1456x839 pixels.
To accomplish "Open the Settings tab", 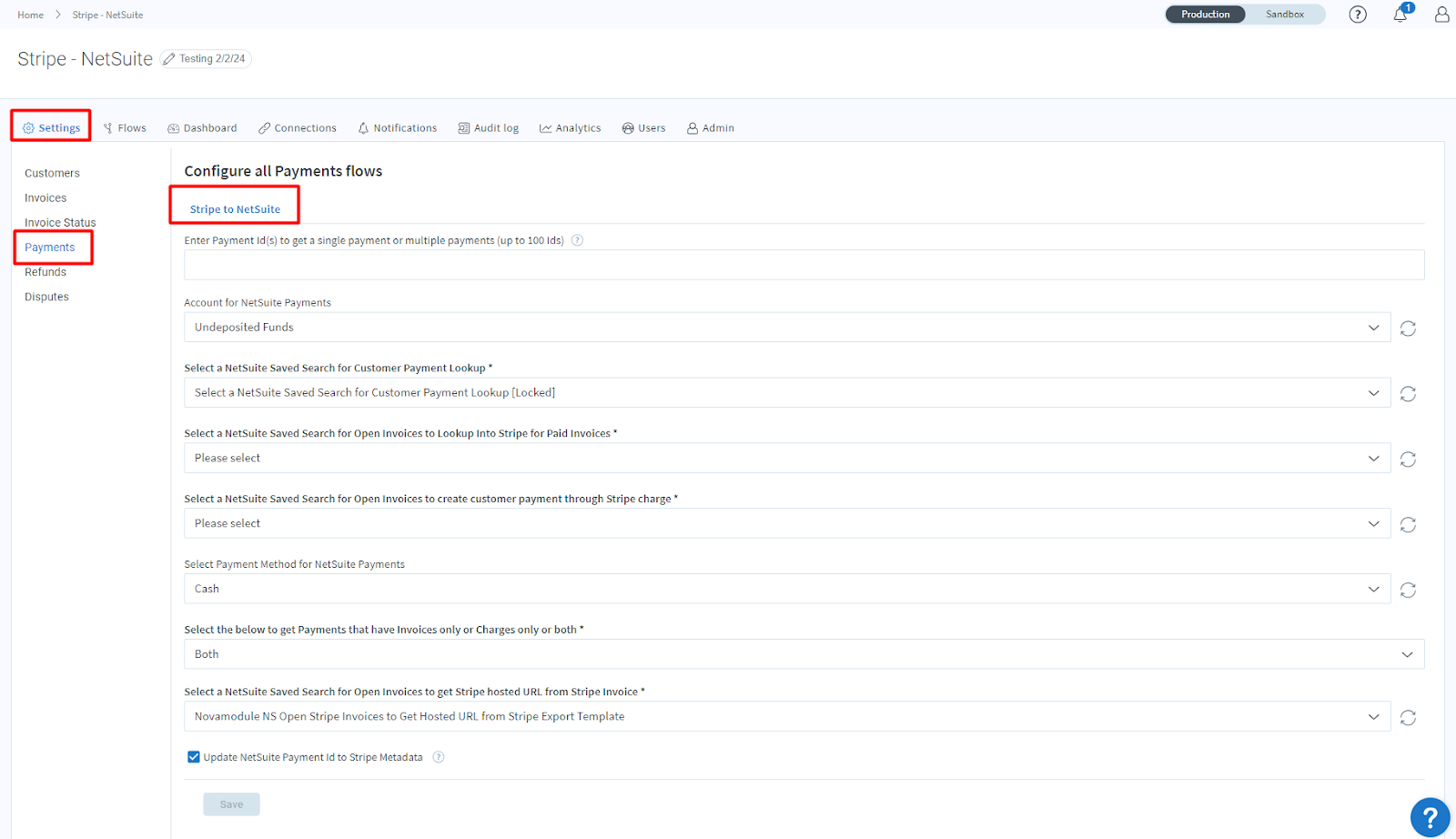I will point(51,128).
